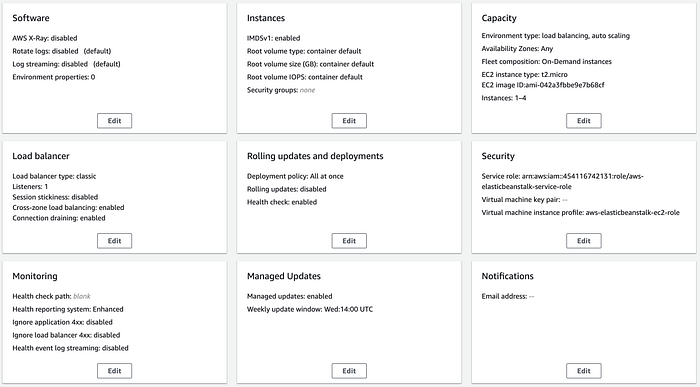
Task: Click 'Root volume type: container default'
Action: pyautogui.click(x=304, y=51)
